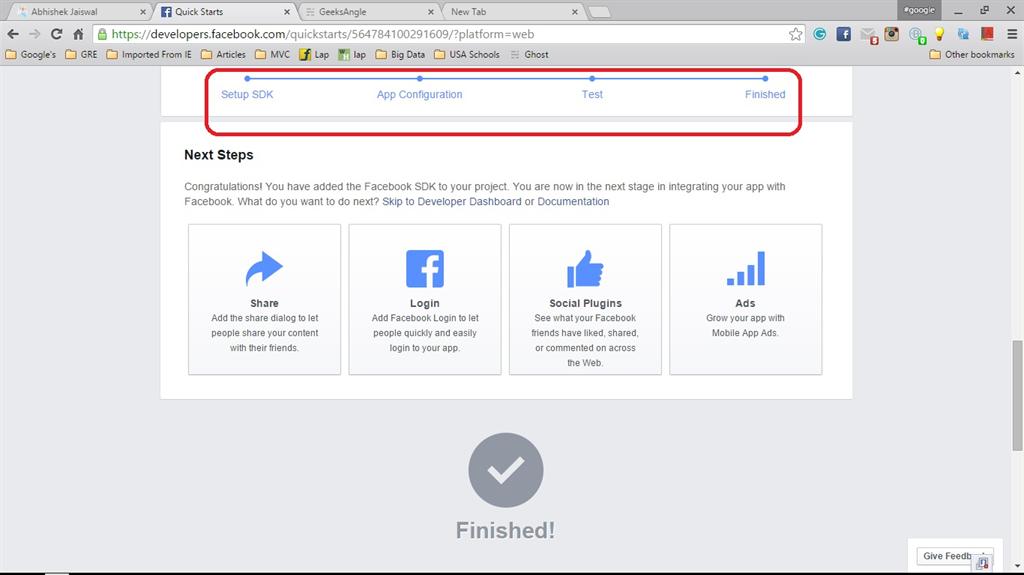Open the Grammarly extension icon
Viewport: 1024px width, 575px height.
(820, 34)
